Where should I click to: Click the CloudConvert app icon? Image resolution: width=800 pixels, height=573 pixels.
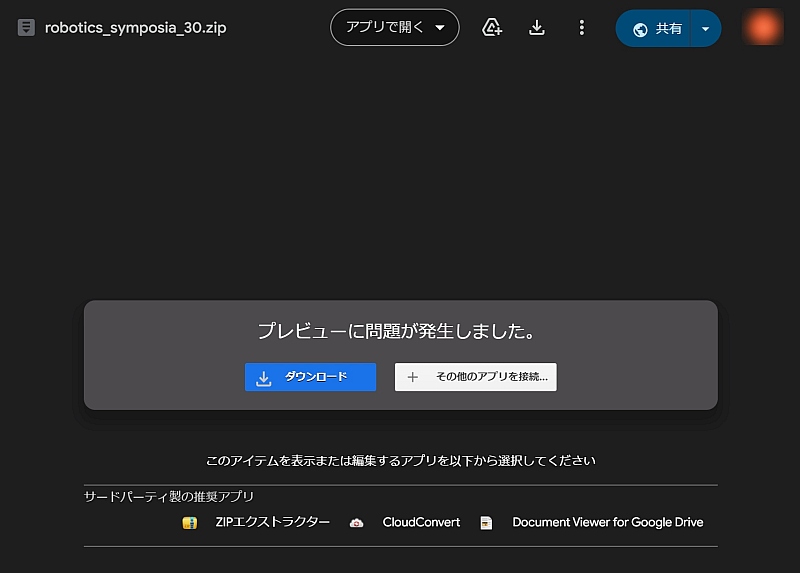pos(357,523)
